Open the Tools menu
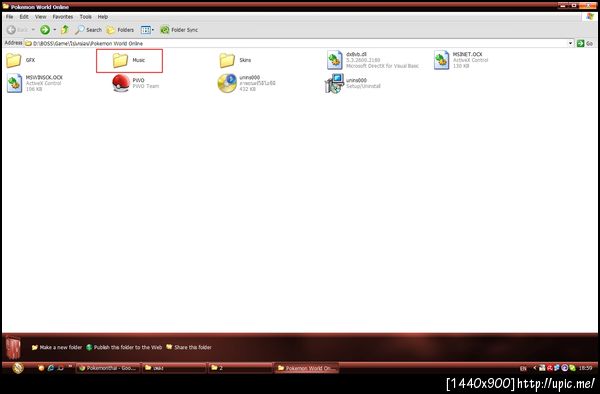Screen dimensions: 600x394 coord(86,17)
